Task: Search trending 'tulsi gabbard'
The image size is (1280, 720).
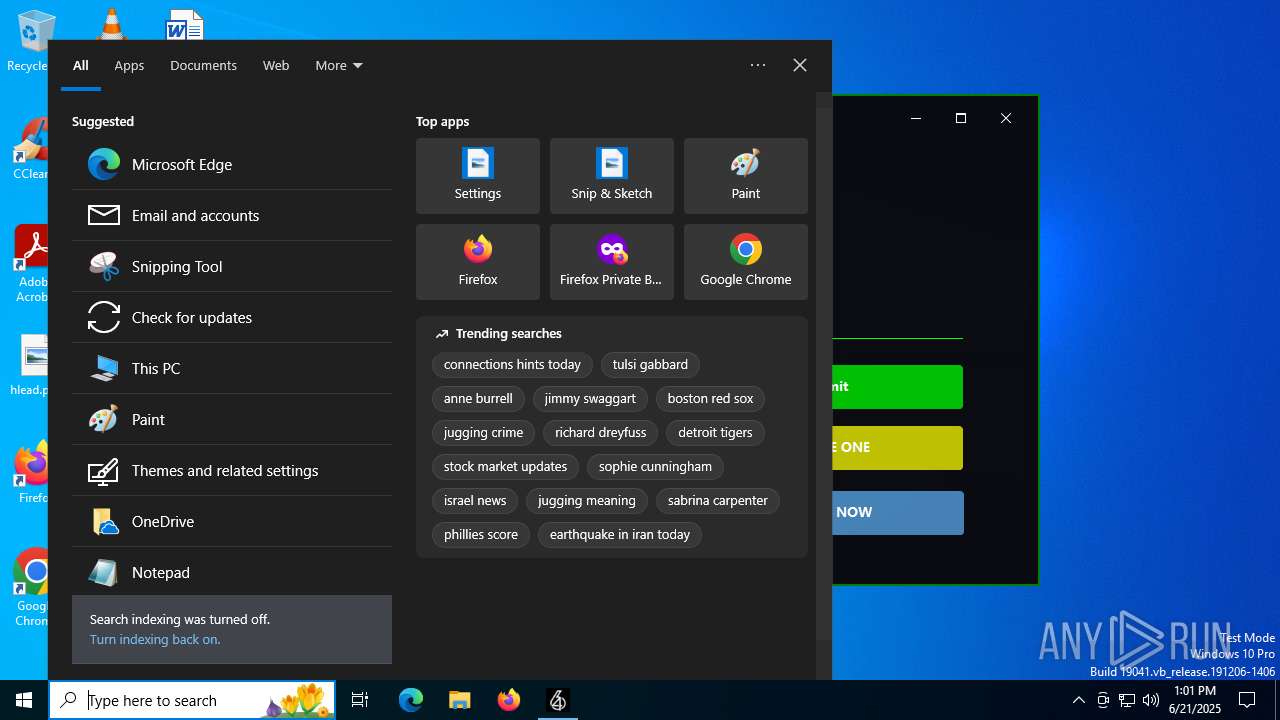Action: click(x=650, y=365)
